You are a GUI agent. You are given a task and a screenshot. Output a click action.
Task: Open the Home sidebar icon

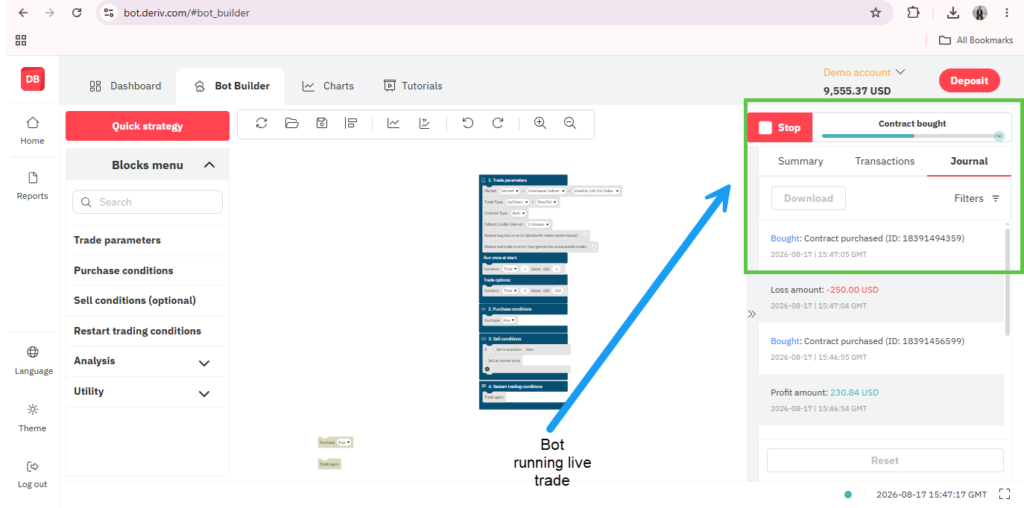click(x=32, y=123)
